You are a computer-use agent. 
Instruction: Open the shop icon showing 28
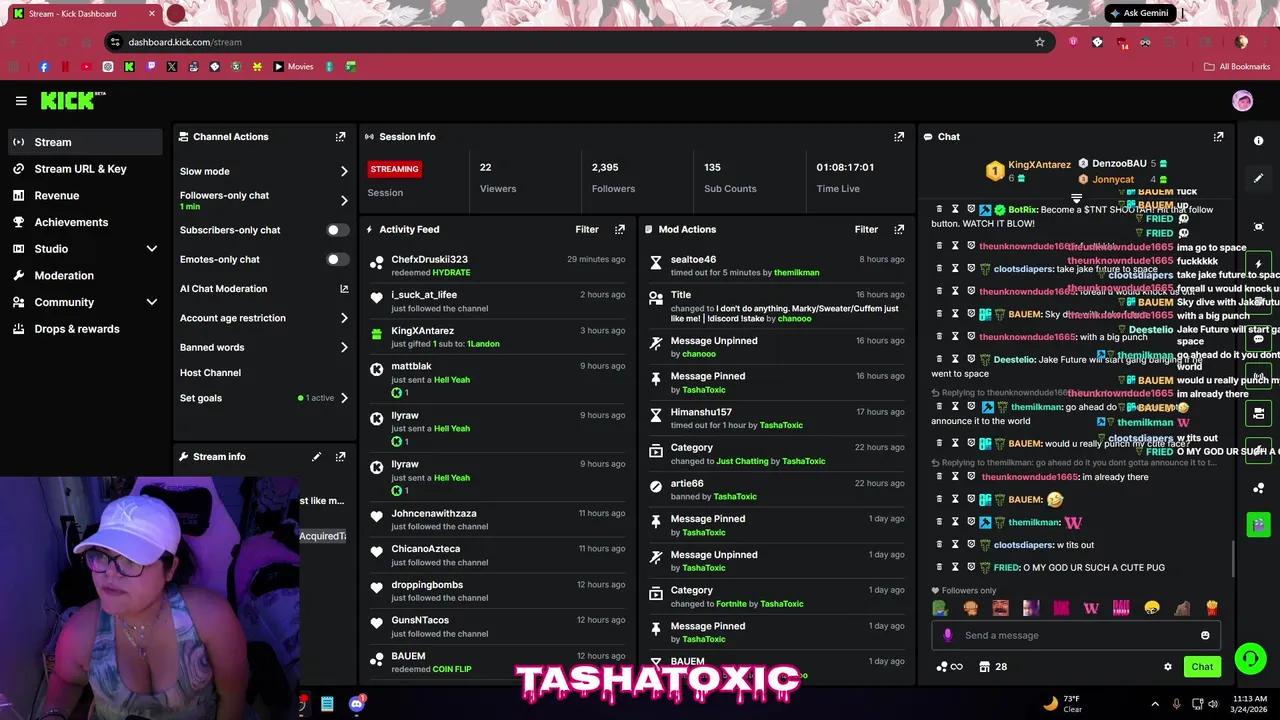(993, 667)
